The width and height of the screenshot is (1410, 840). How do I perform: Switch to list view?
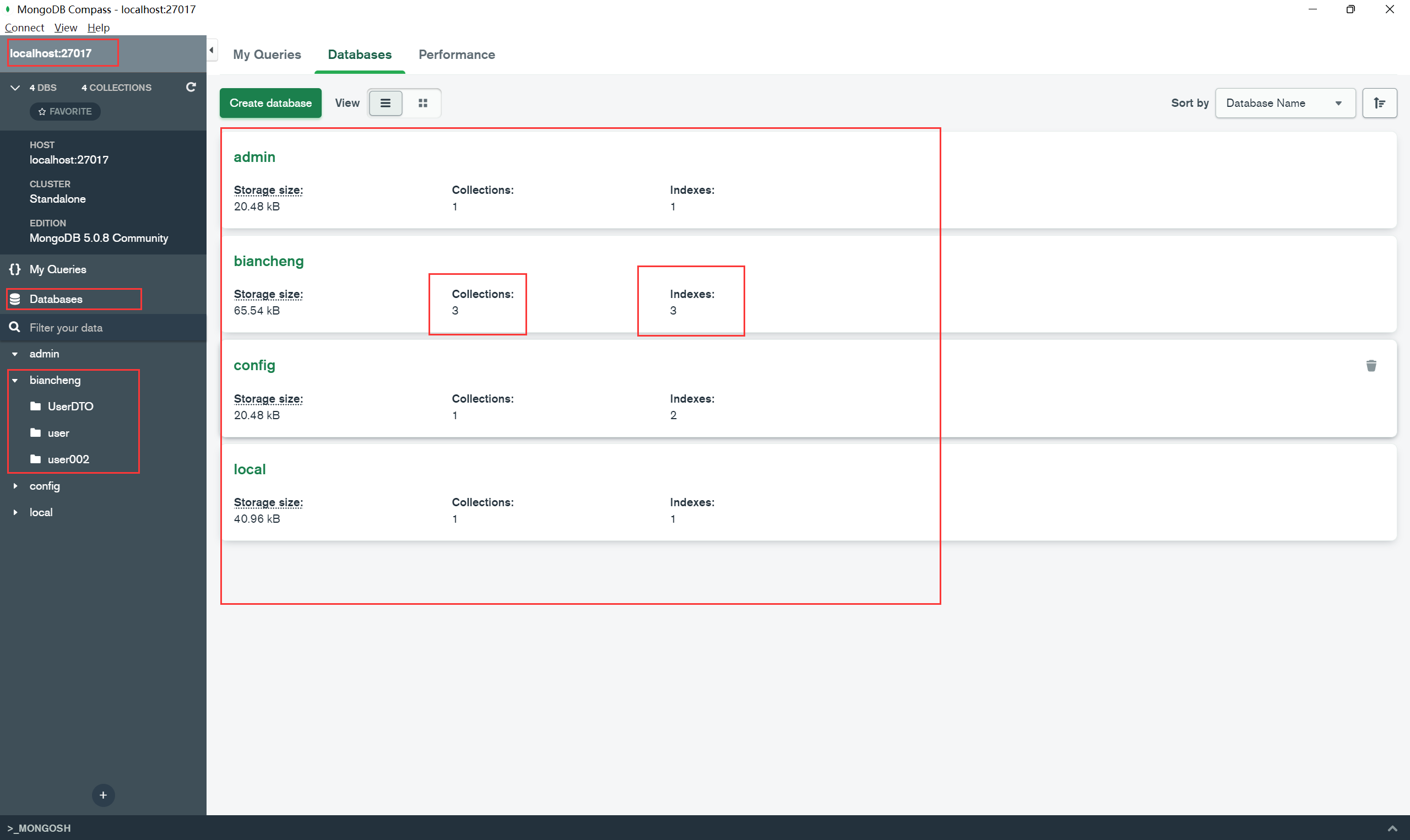click(x=386, y=103)
